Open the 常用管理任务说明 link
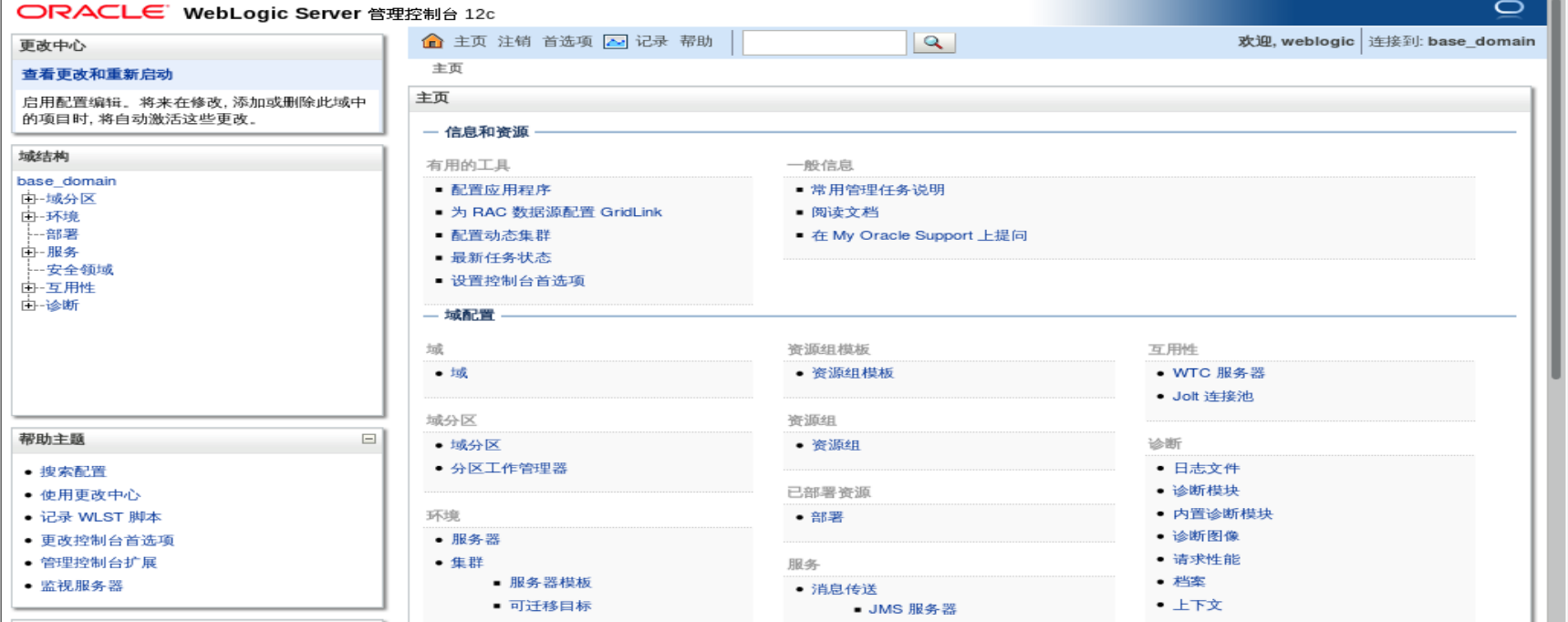The width and height of the screenshot is (1568, 622). (x=877, y=190)
